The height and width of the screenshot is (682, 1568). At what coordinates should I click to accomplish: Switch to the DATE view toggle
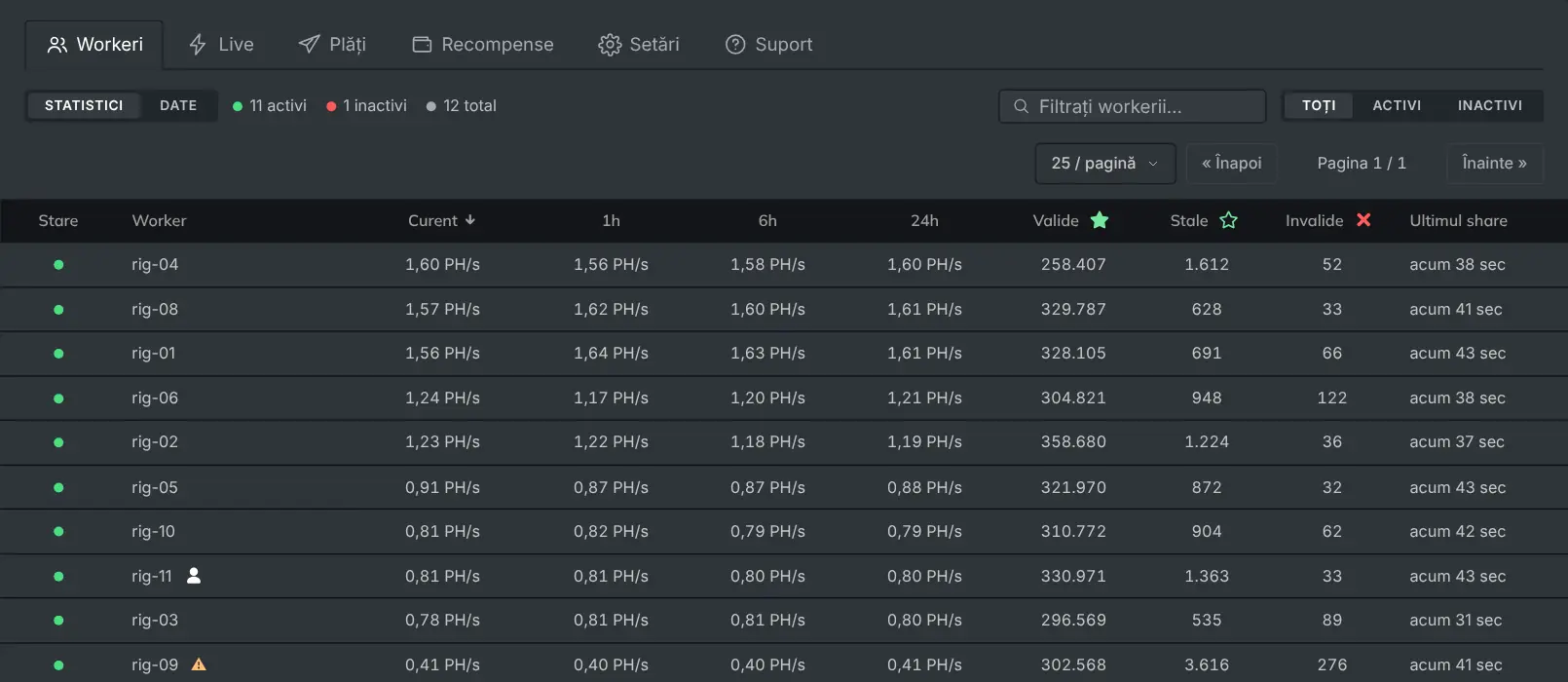click(x=178, y=105)
